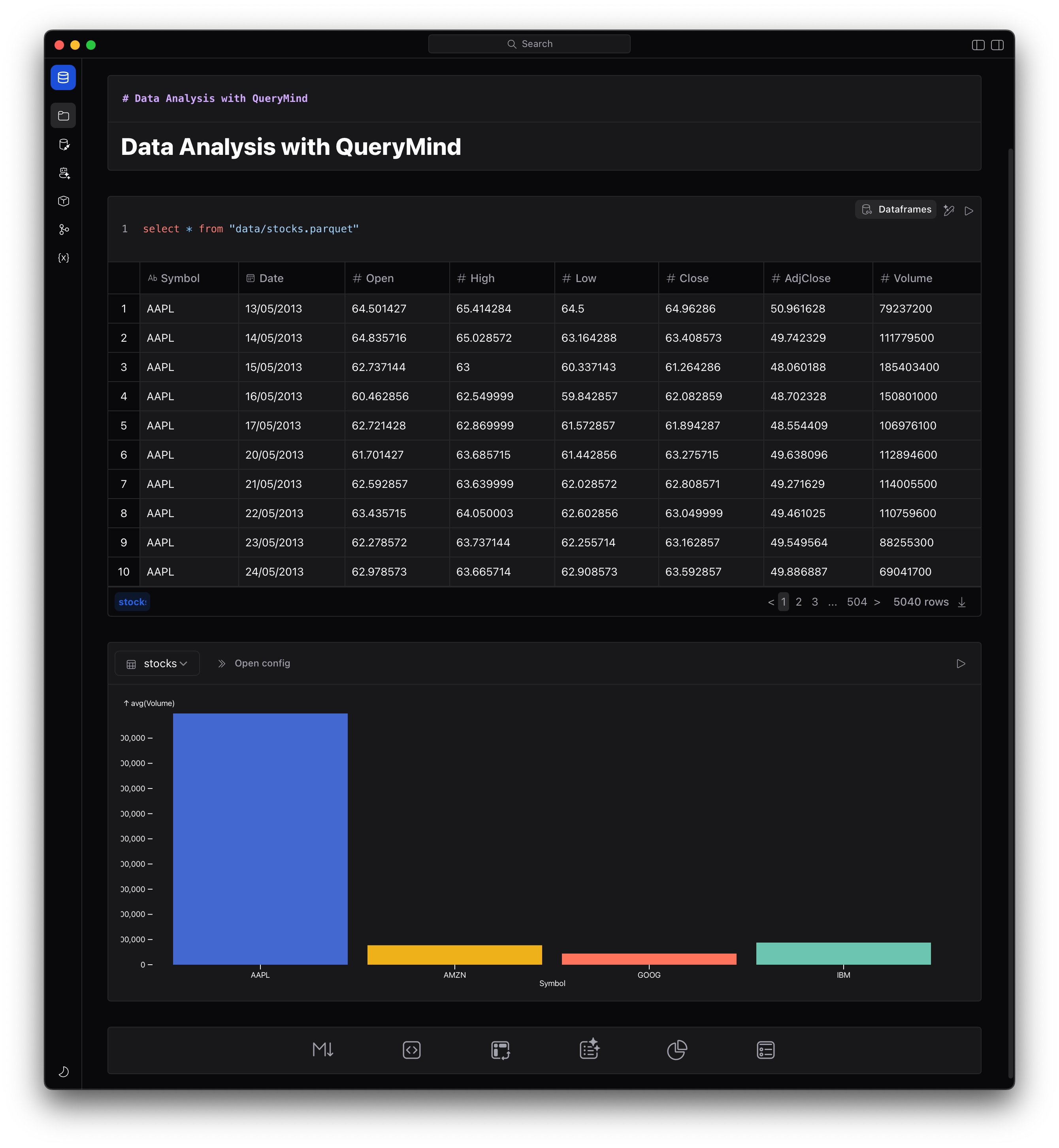Click the High column header
1059x1148 pixels.
click(x=502, y=279)
